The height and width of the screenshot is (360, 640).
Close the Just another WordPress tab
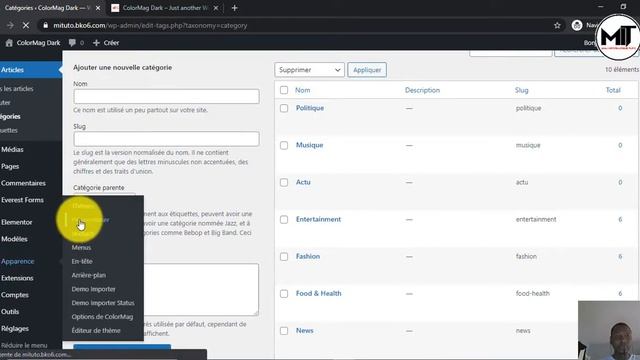pos(216,8)
